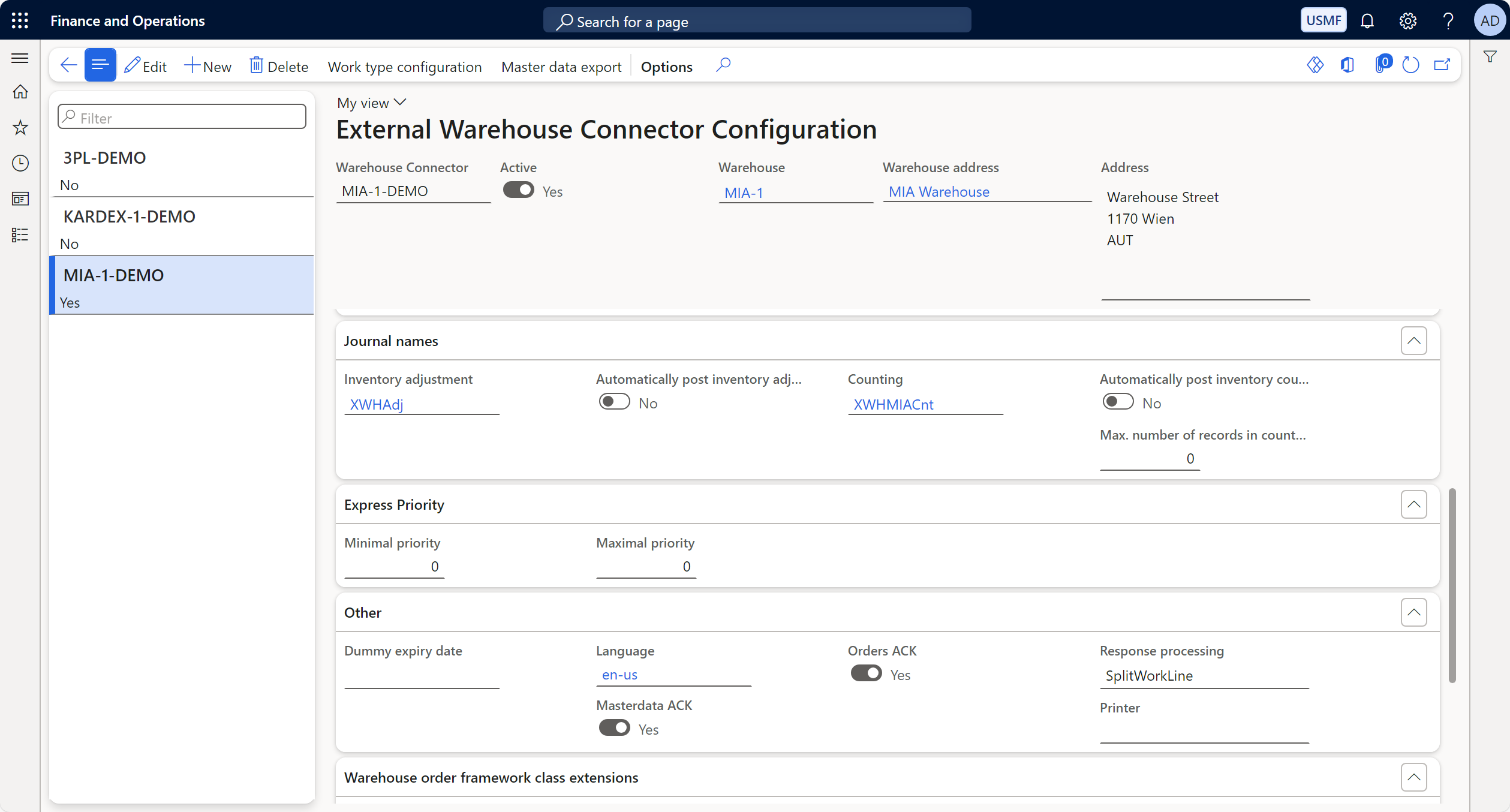Click the notifications bell icon
Screen dimensions: 1510x812
coord(1367,21)
